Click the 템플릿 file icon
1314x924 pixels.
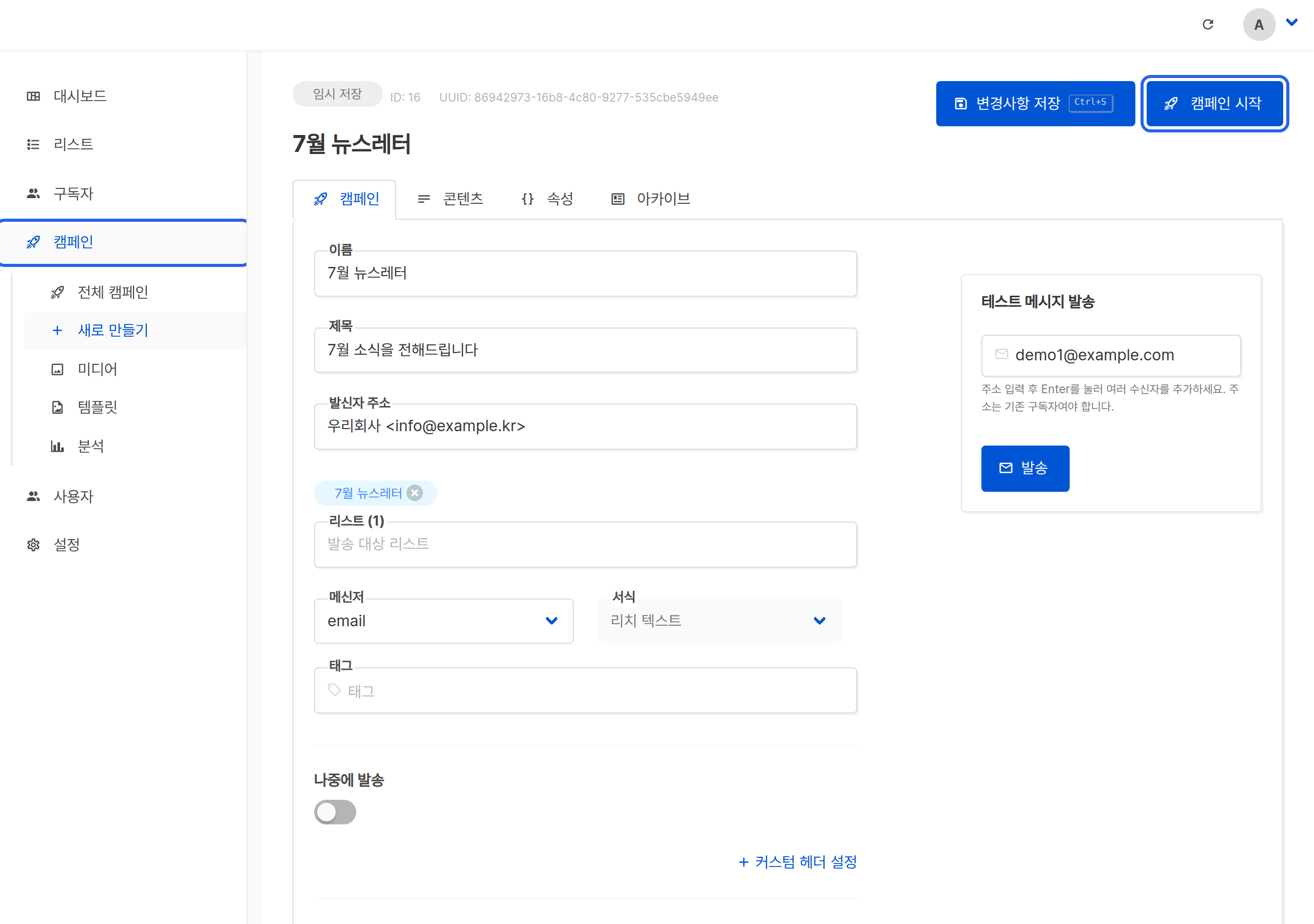[57, 408]
